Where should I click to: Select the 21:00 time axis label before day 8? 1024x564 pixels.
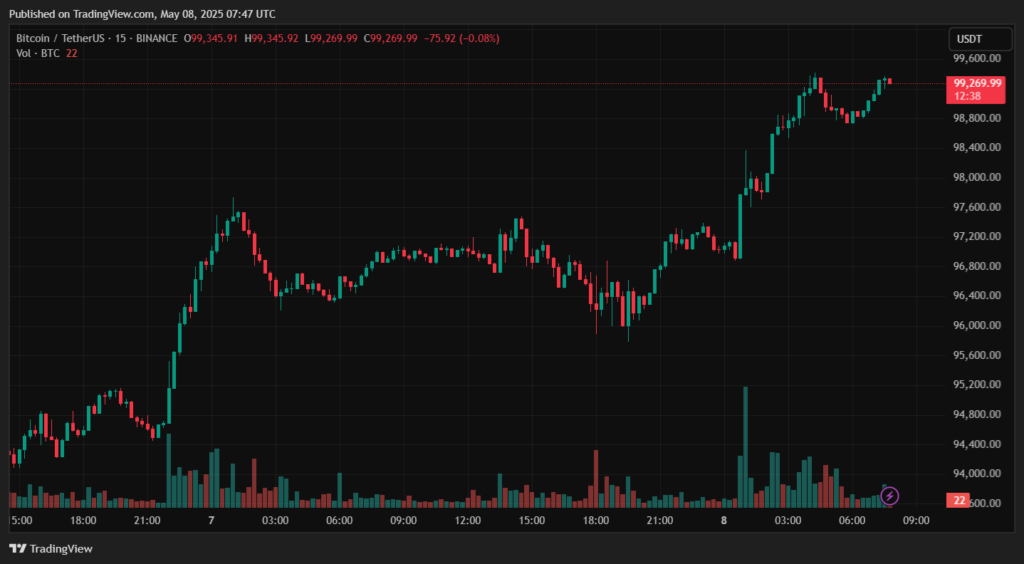pos(659,521)
